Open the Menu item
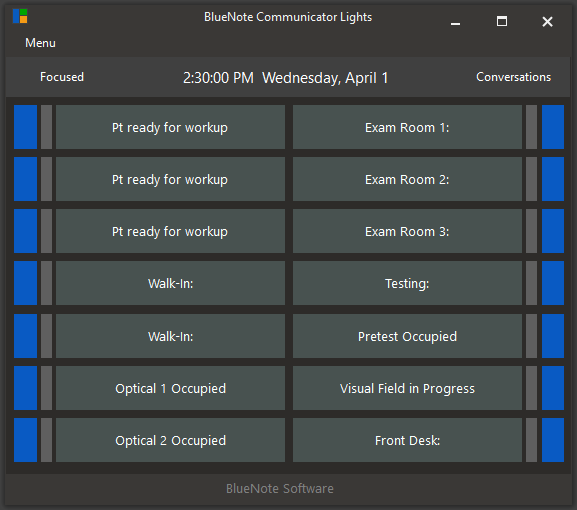Viewport: 577px width, 510px height. (40, 43)
